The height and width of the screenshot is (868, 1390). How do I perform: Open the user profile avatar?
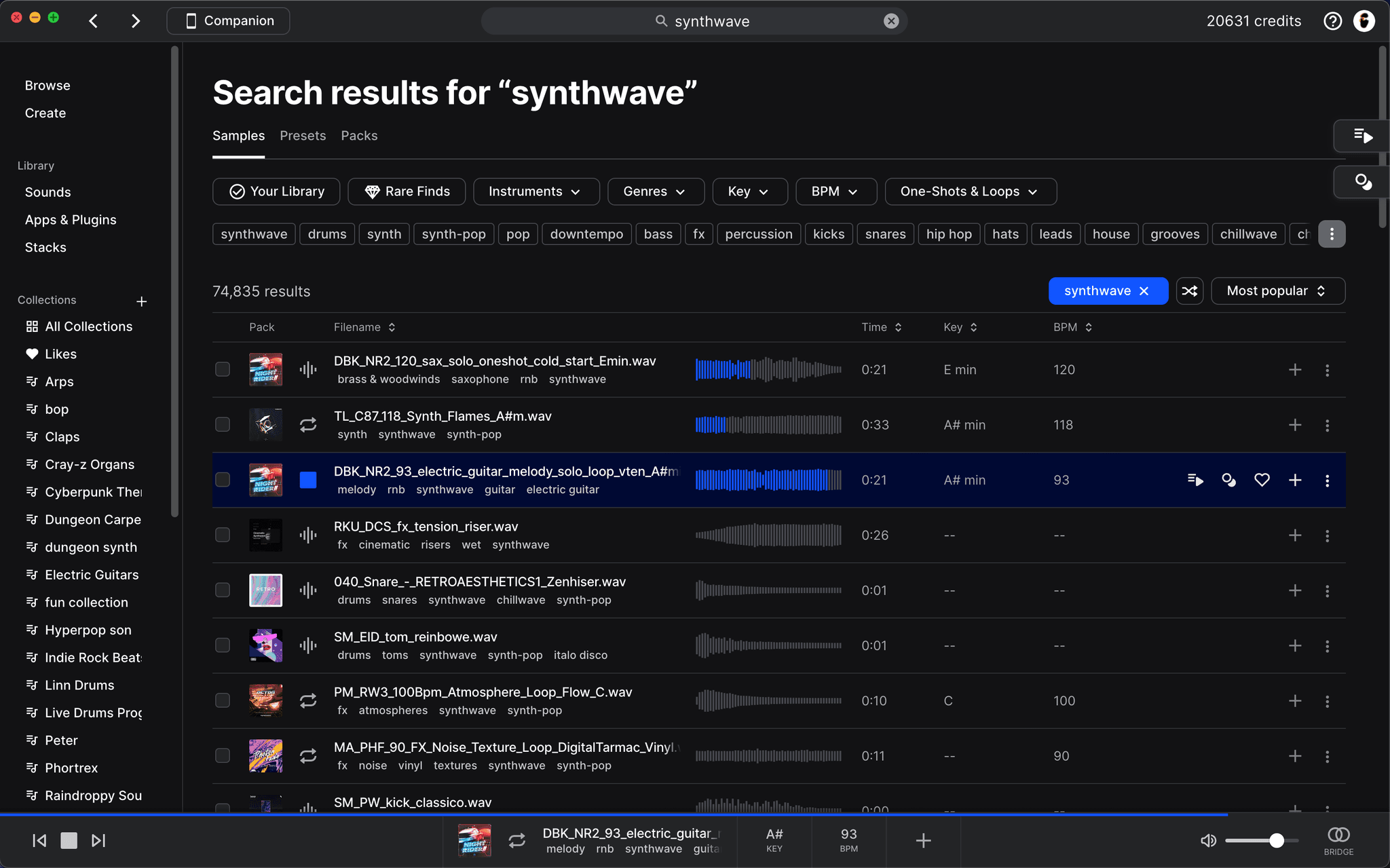[1364, 21]
